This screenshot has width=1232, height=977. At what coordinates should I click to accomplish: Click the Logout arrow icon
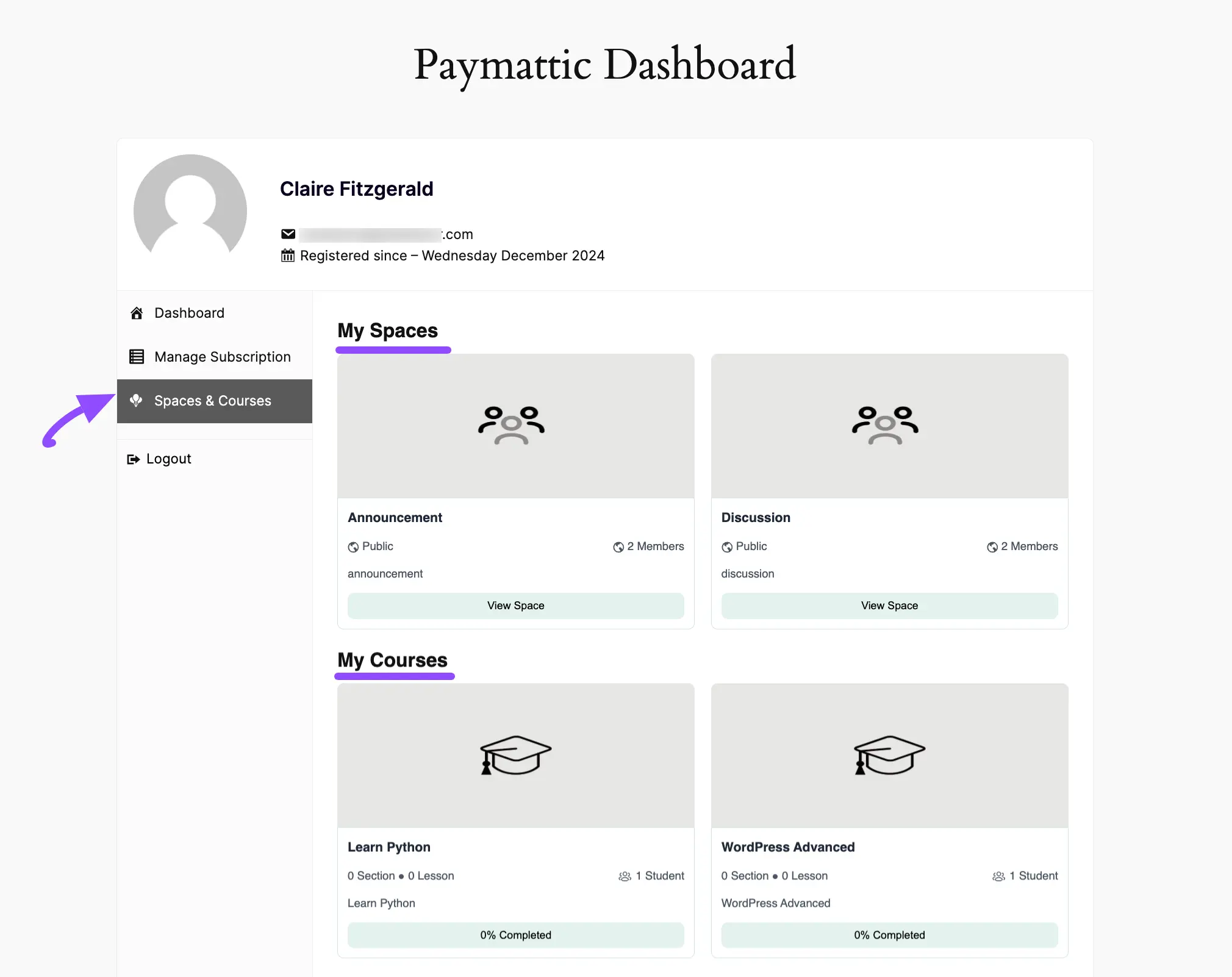tap(133, 459)
